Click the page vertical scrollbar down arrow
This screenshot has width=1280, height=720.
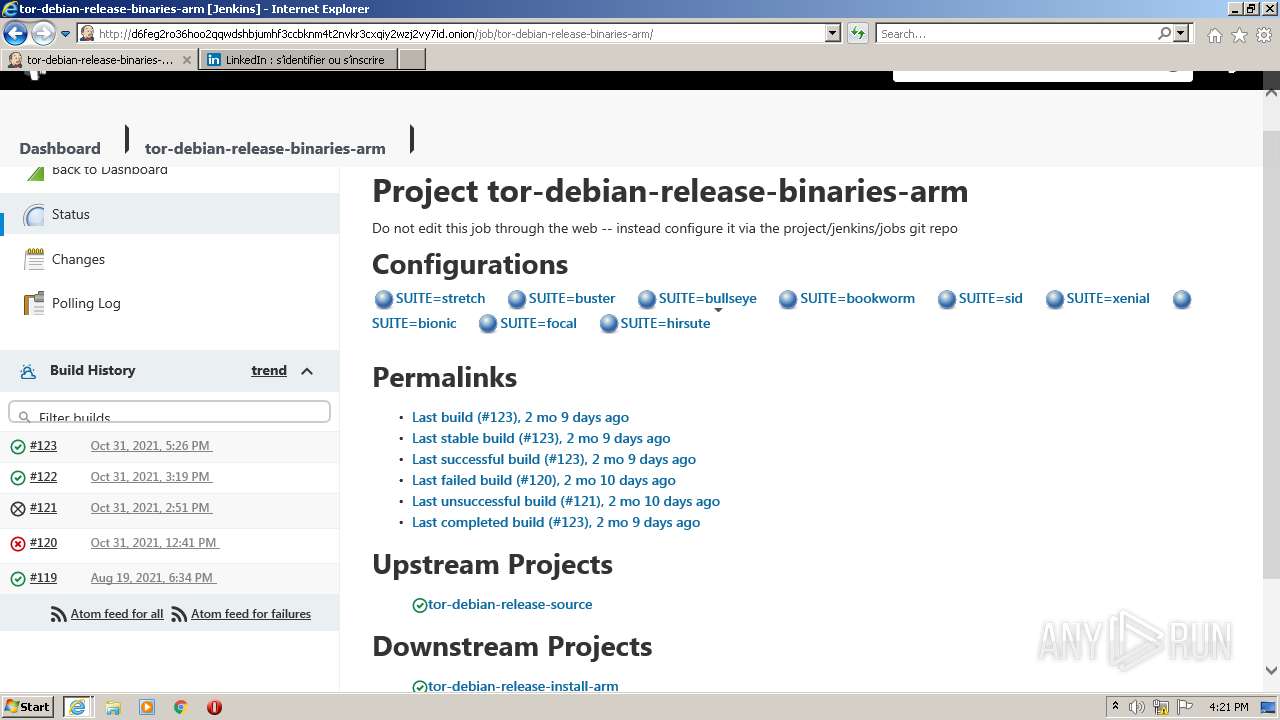(x=1271, y=671)
